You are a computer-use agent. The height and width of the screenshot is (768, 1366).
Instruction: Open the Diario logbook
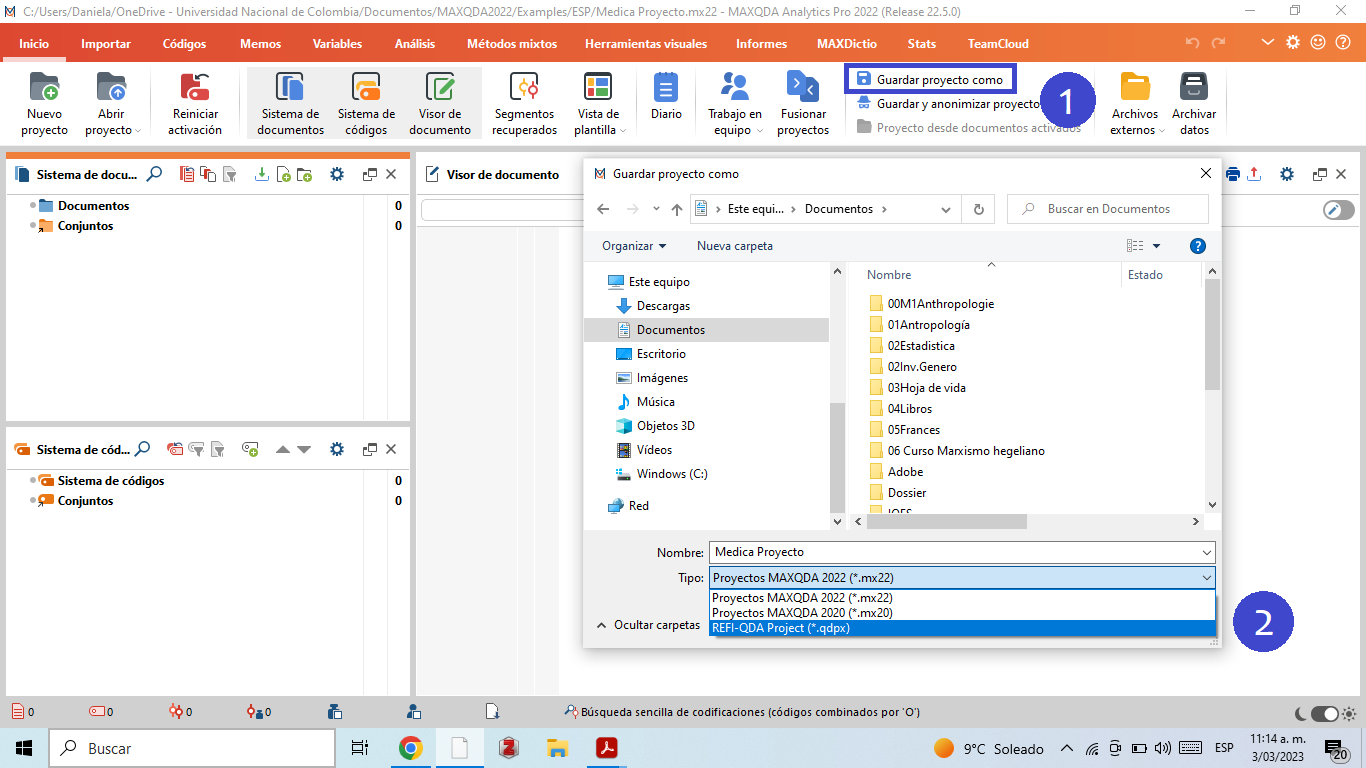pos(666,97)
